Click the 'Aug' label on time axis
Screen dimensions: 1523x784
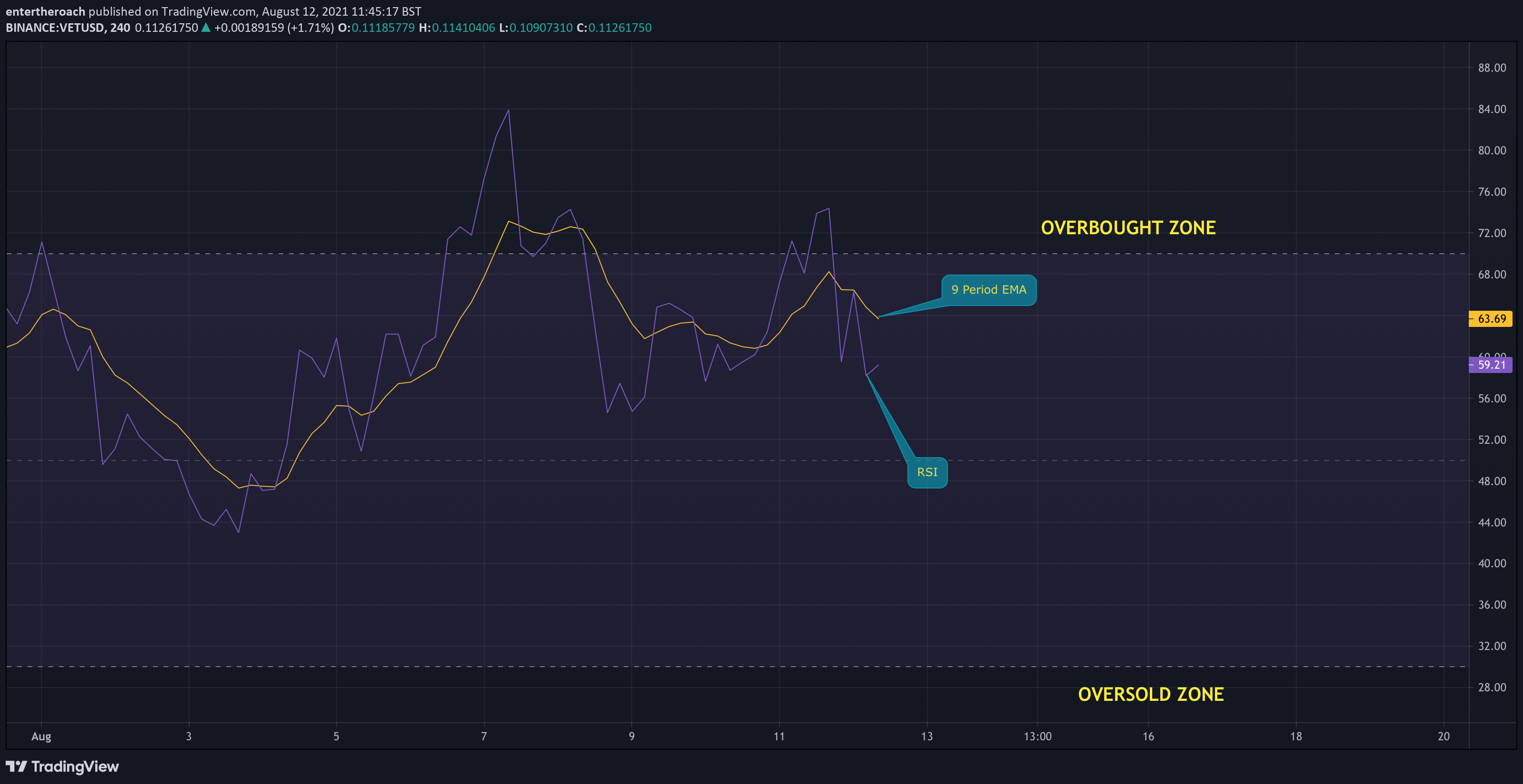click(41, 736)
